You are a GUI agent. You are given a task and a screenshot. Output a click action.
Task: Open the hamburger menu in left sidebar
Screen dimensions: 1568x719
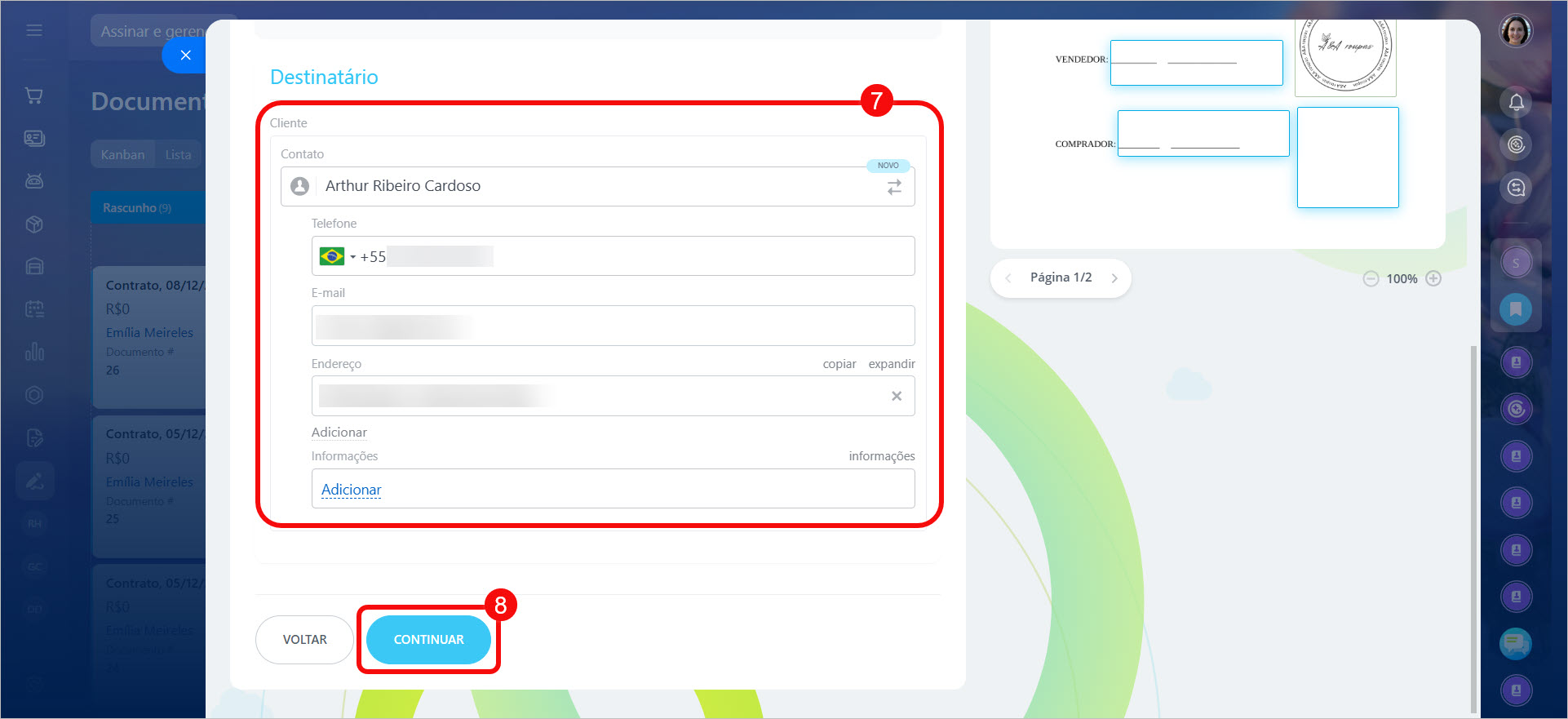click(34, 30)
